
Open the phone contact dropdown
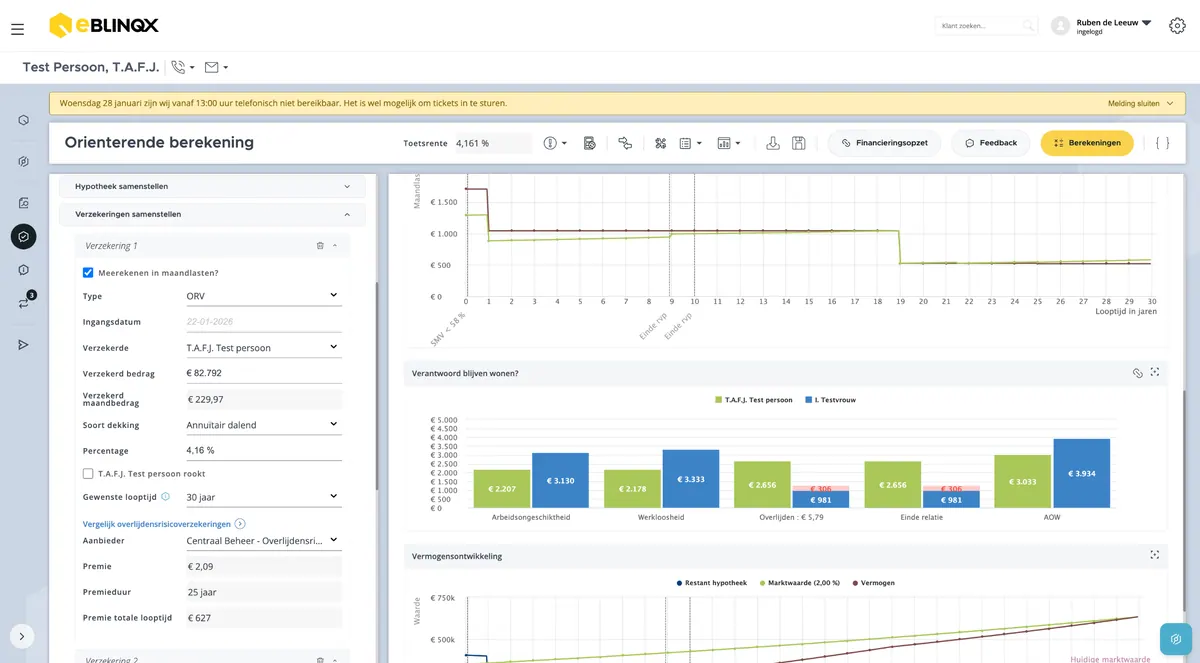click(183, 67)
